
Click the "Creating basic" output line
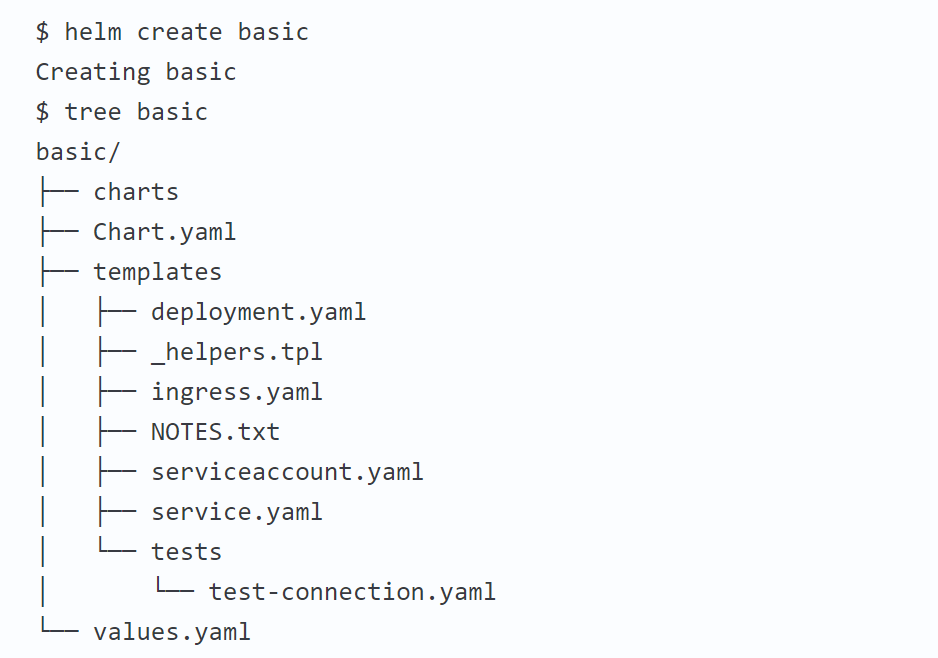(136, 72)
